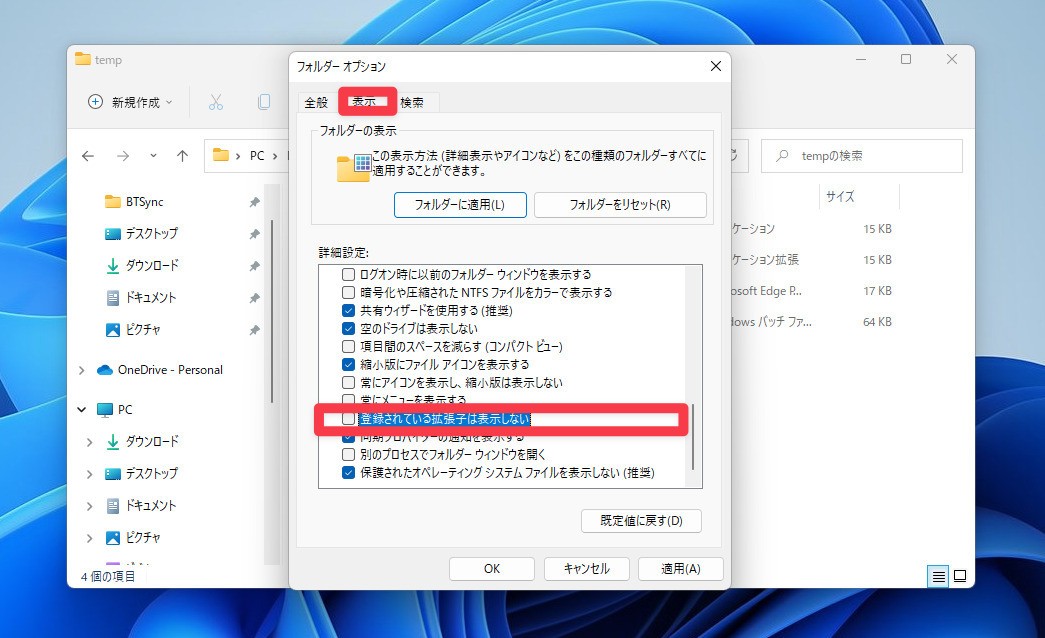This screenshot has height=638, width=1045.
Task: Go back with the Explorer back arrow
Action: [x=88, y=156]
